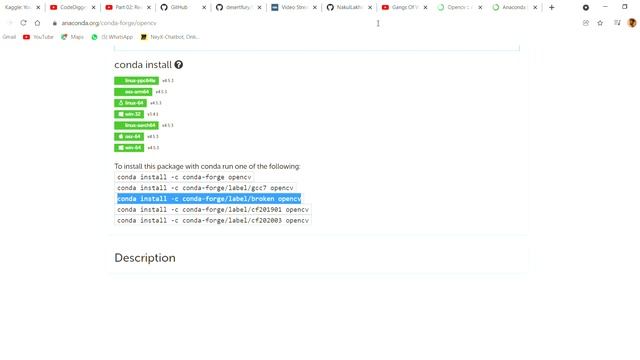Click the label/cf201901 install command

[x=213, y=209]
